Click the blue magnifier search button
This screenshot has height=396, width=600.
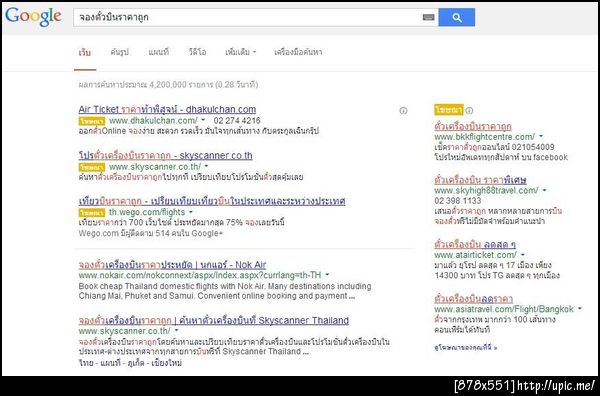(457, 17)
